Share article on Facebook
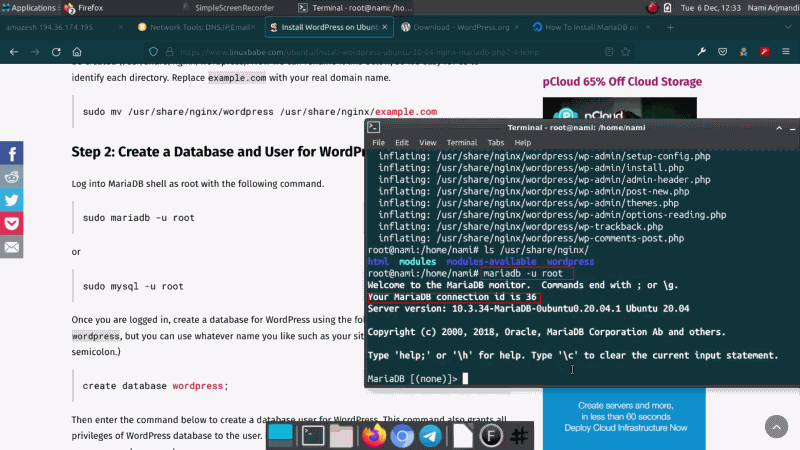Image resolution: width=800 pixels, height=450 pixels. 12,153
